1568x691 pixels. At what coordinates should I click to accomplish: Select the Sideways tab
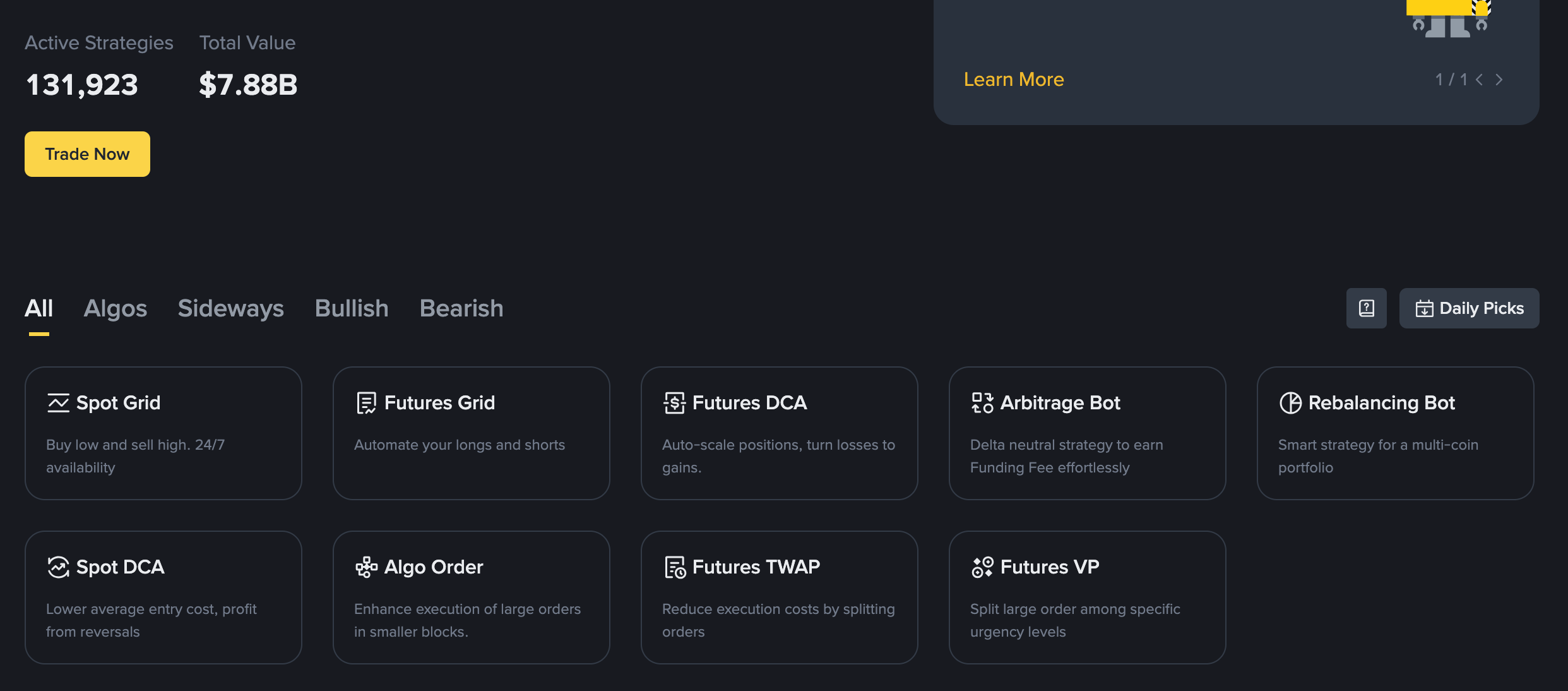230,308
